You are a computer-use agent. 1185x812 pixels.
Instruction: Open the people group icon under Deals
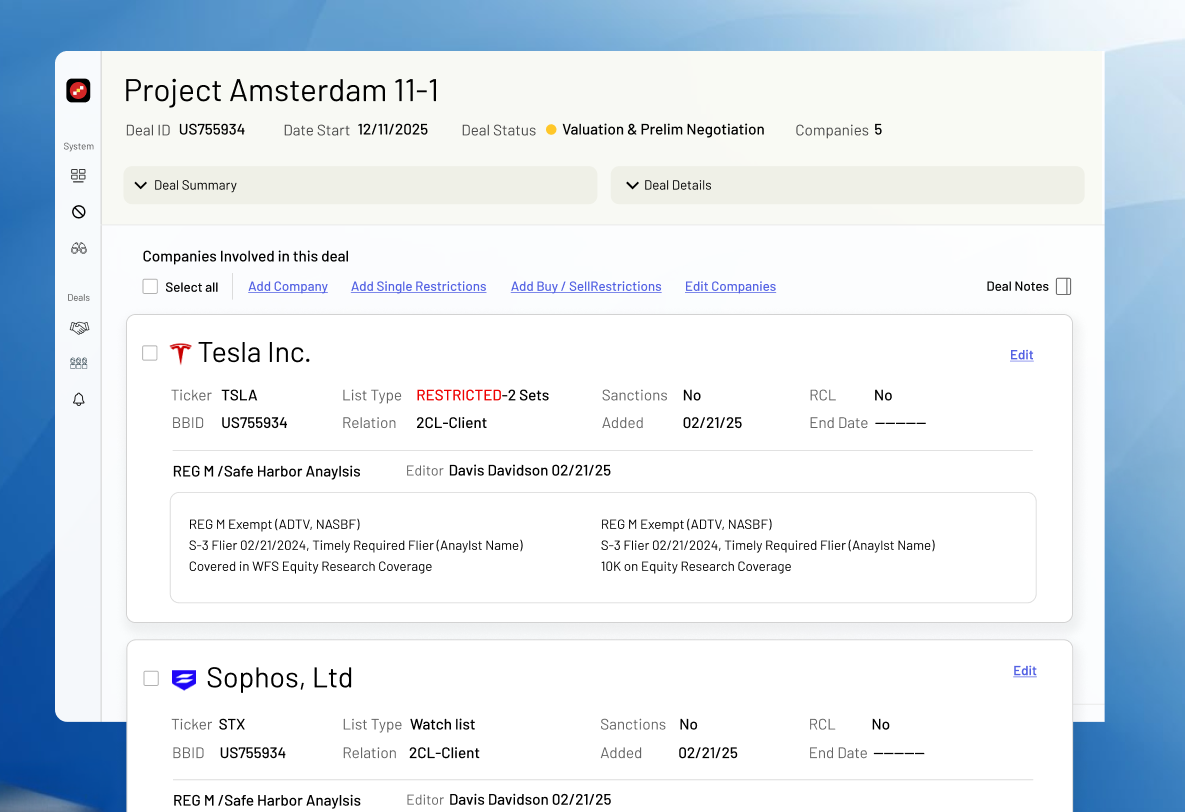[79, 364]
